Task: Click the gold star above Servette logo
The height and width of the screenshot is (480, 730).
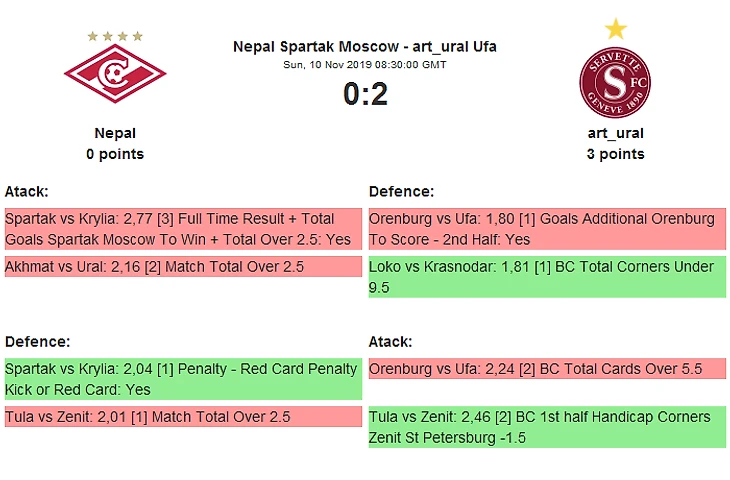Action: coord(615,28)
